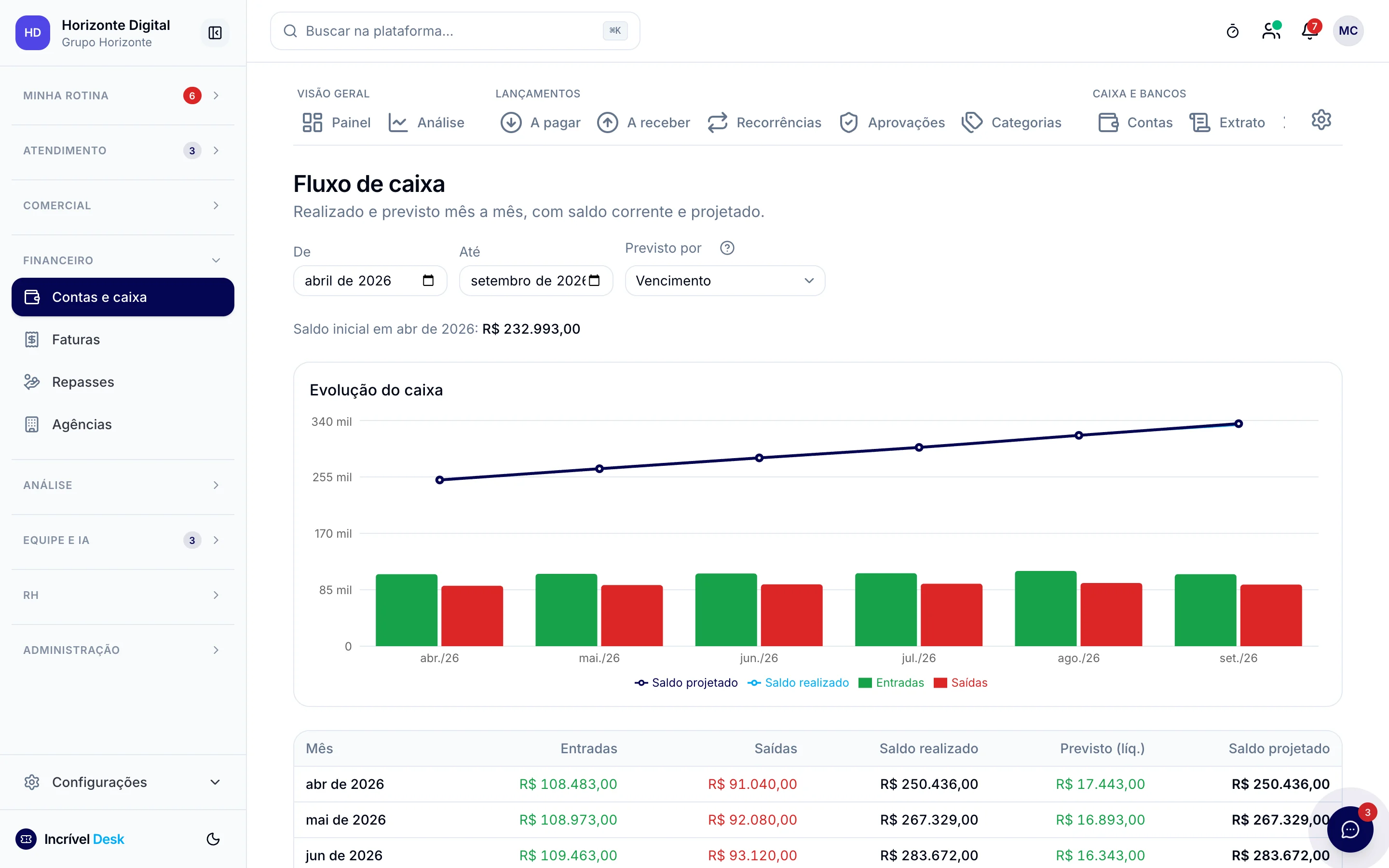Open calendar picker in the De field
The width and height of the screenshot is (1389, 868).
(428, 281)
